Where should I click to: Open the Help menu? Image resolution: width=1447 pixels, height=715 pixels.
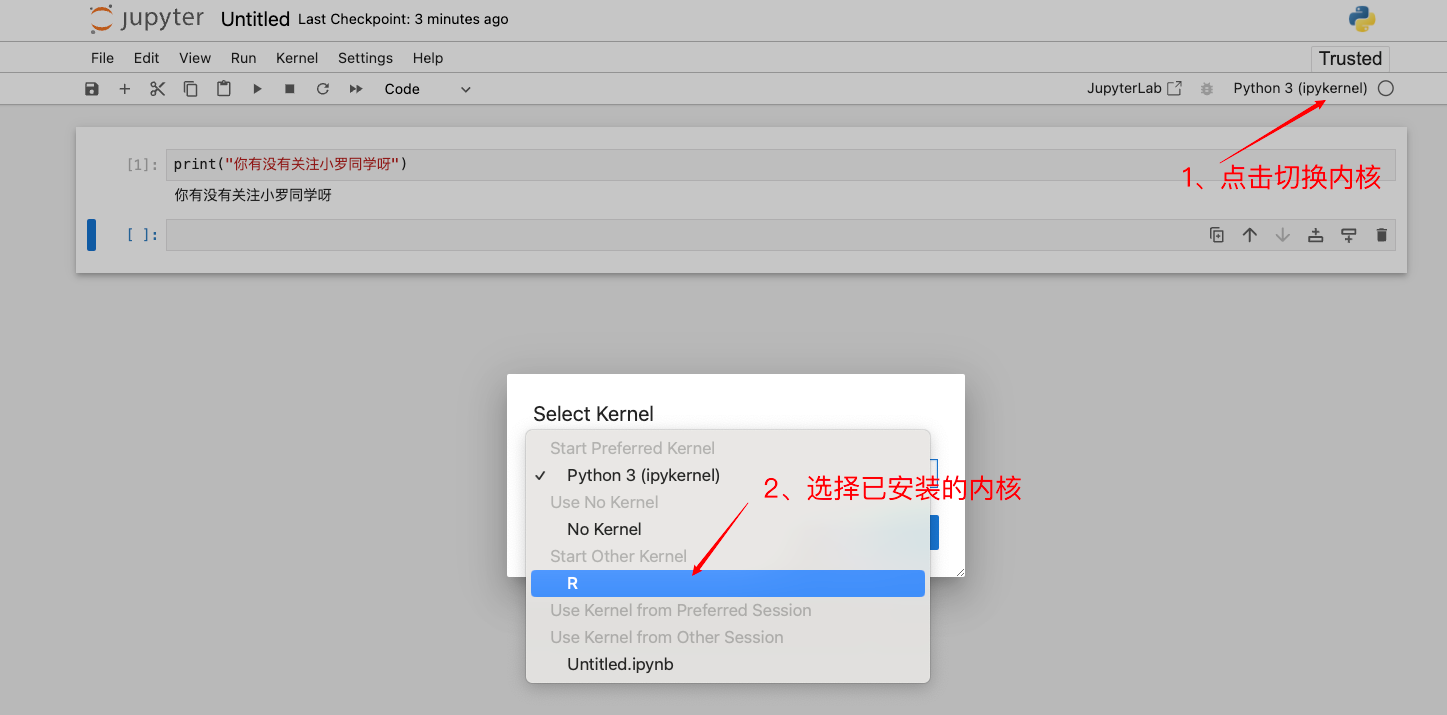(428, 58)
